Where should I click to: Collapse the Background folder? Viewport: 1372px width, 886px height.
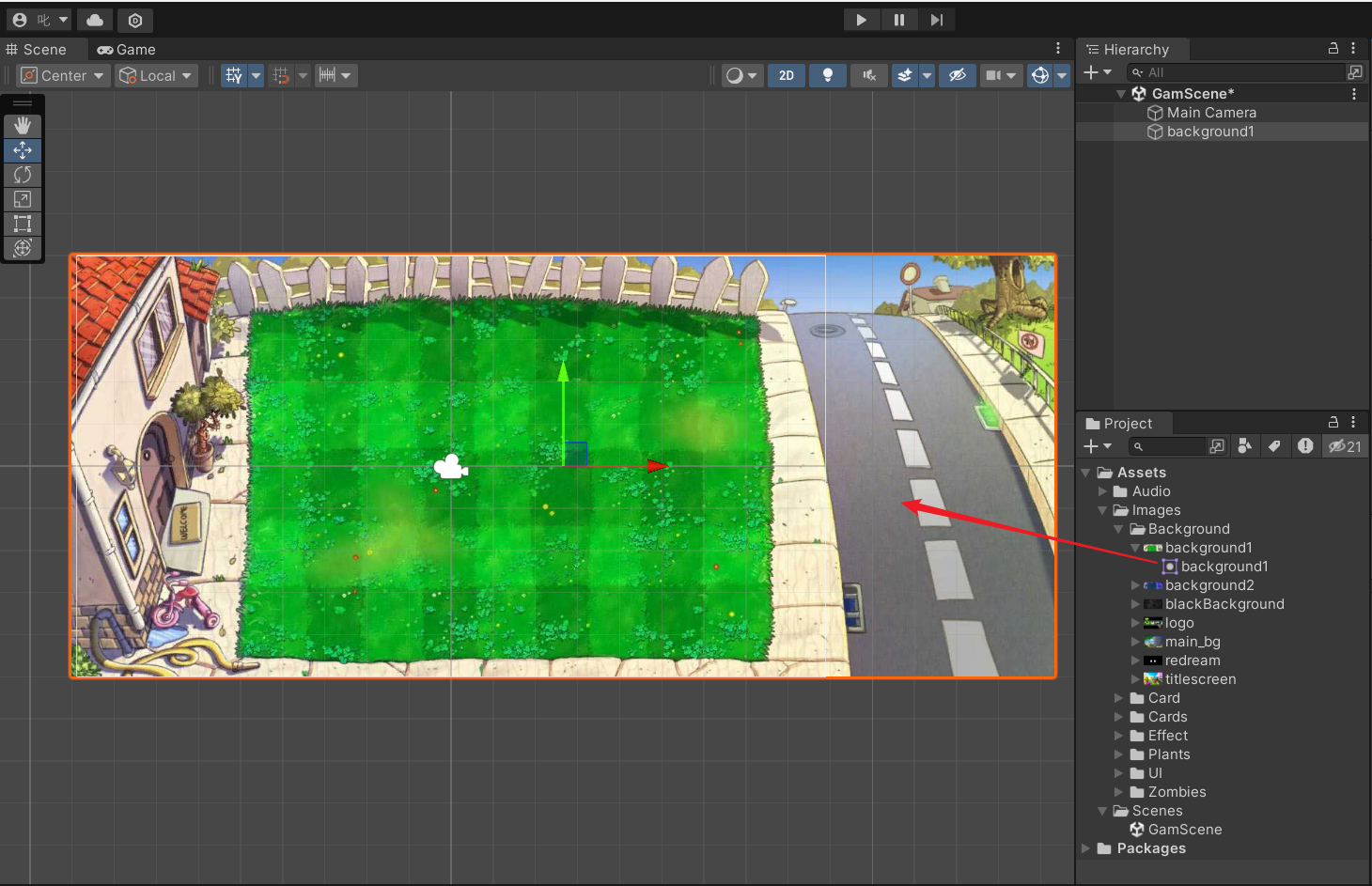point(1119,529)
